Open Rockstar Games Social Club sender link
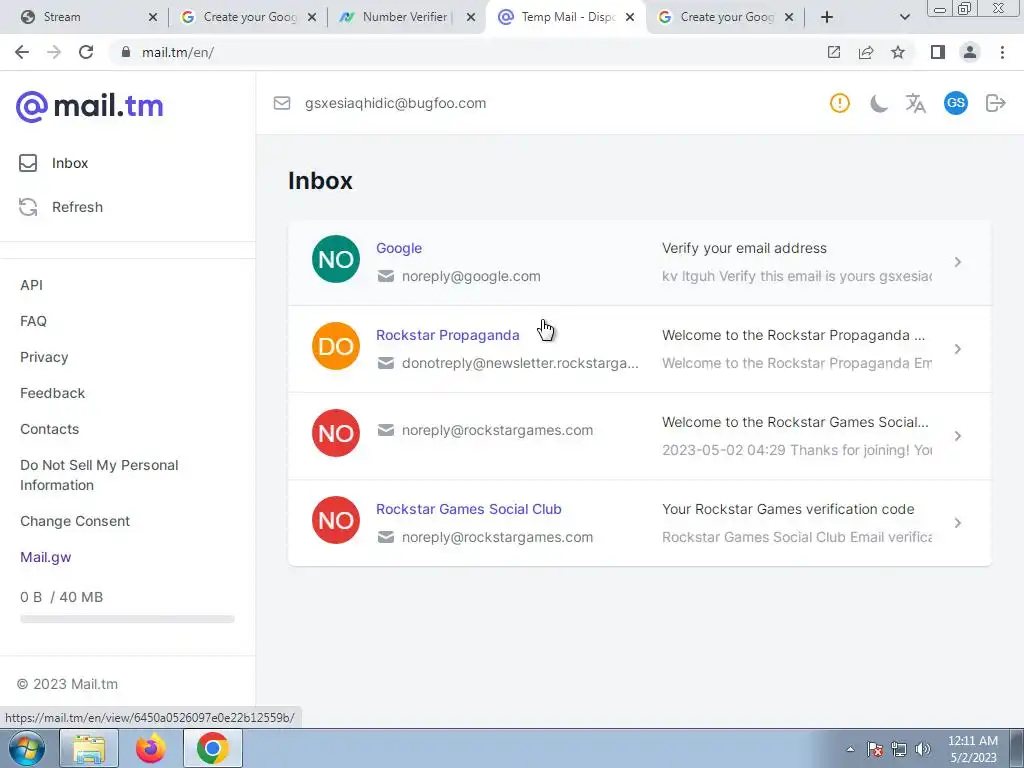The image size is (1024, 768). [x=469, y=509]
